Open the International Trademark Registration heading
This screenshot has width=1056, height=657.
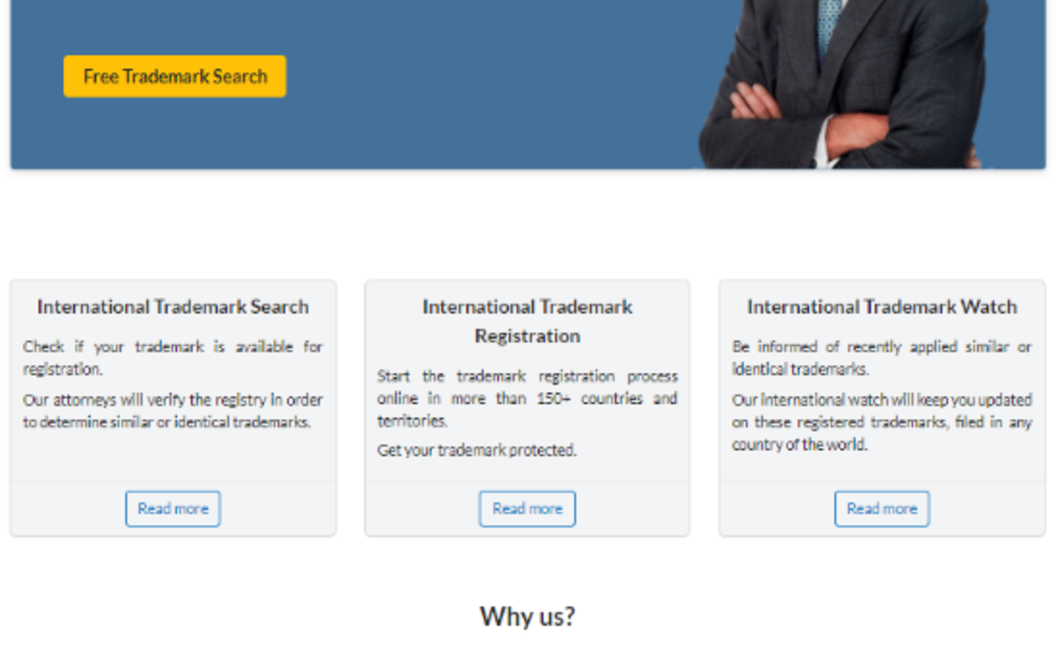click(x=527, y=321)
